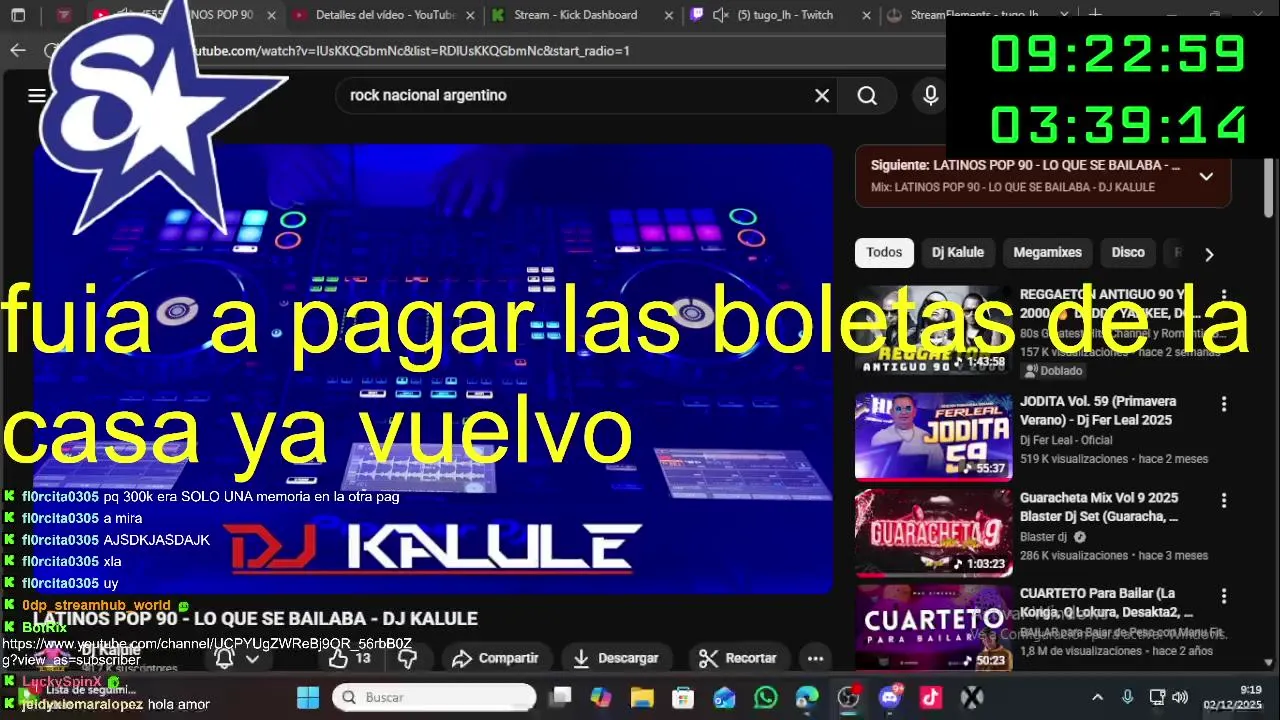Toggle the microphone tray icon

click(x=1128, y=697)
